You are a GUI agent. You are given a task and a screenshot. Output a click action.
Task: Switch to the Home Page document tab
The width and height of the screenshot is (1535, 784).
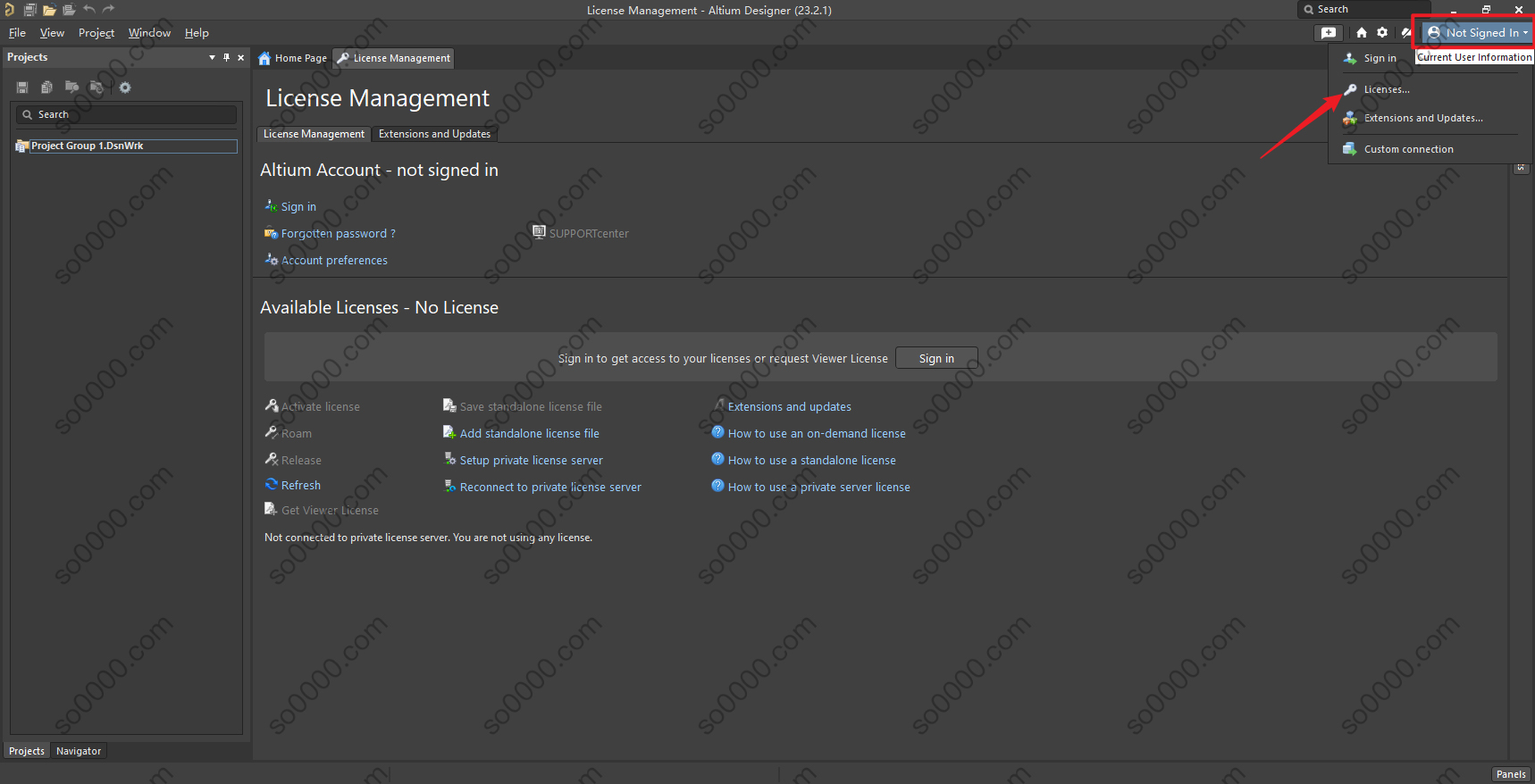click(x=293, y=58)
